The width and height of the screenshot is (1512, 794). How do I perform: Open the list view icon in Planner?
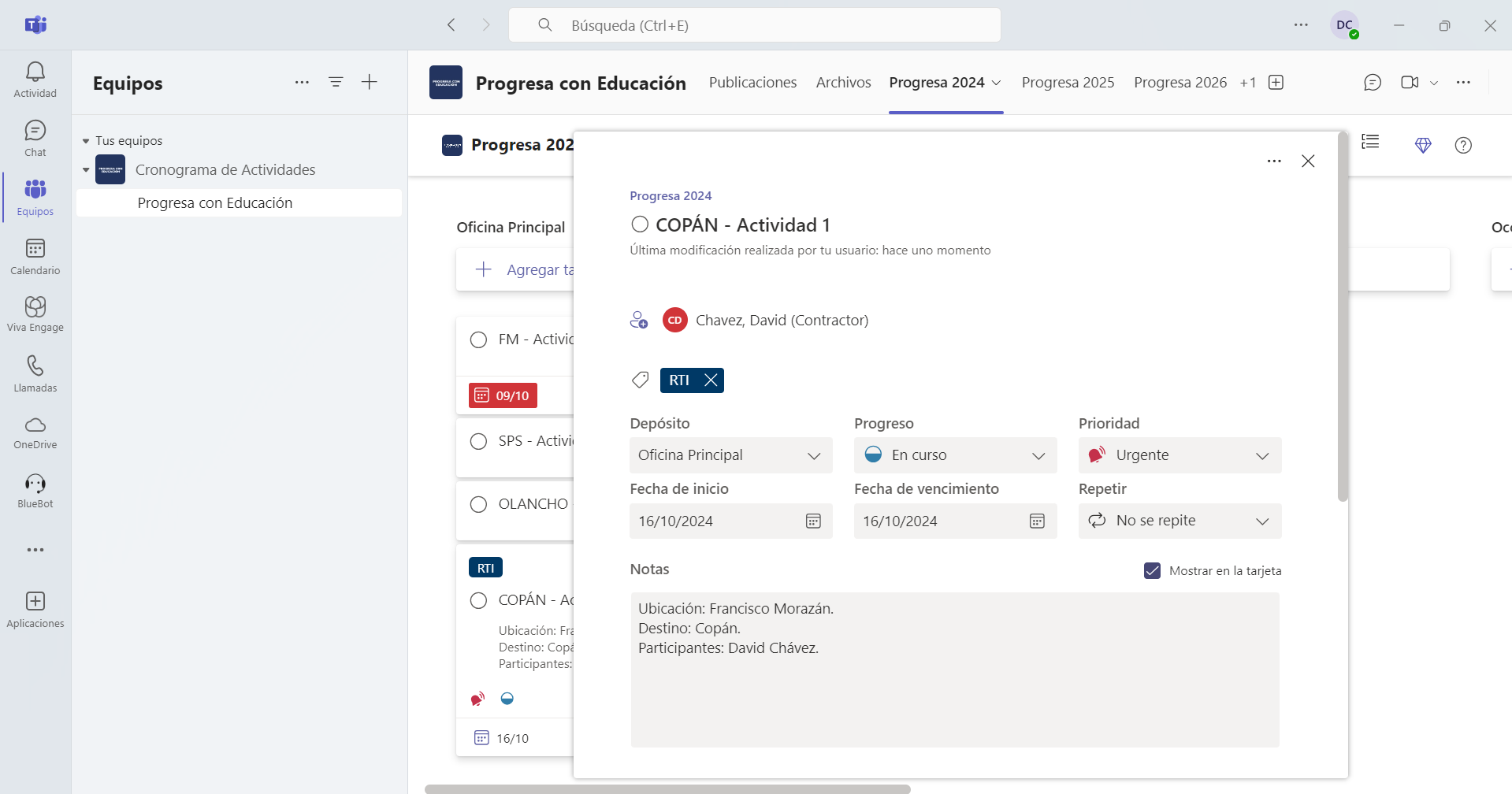point(1371,142)
